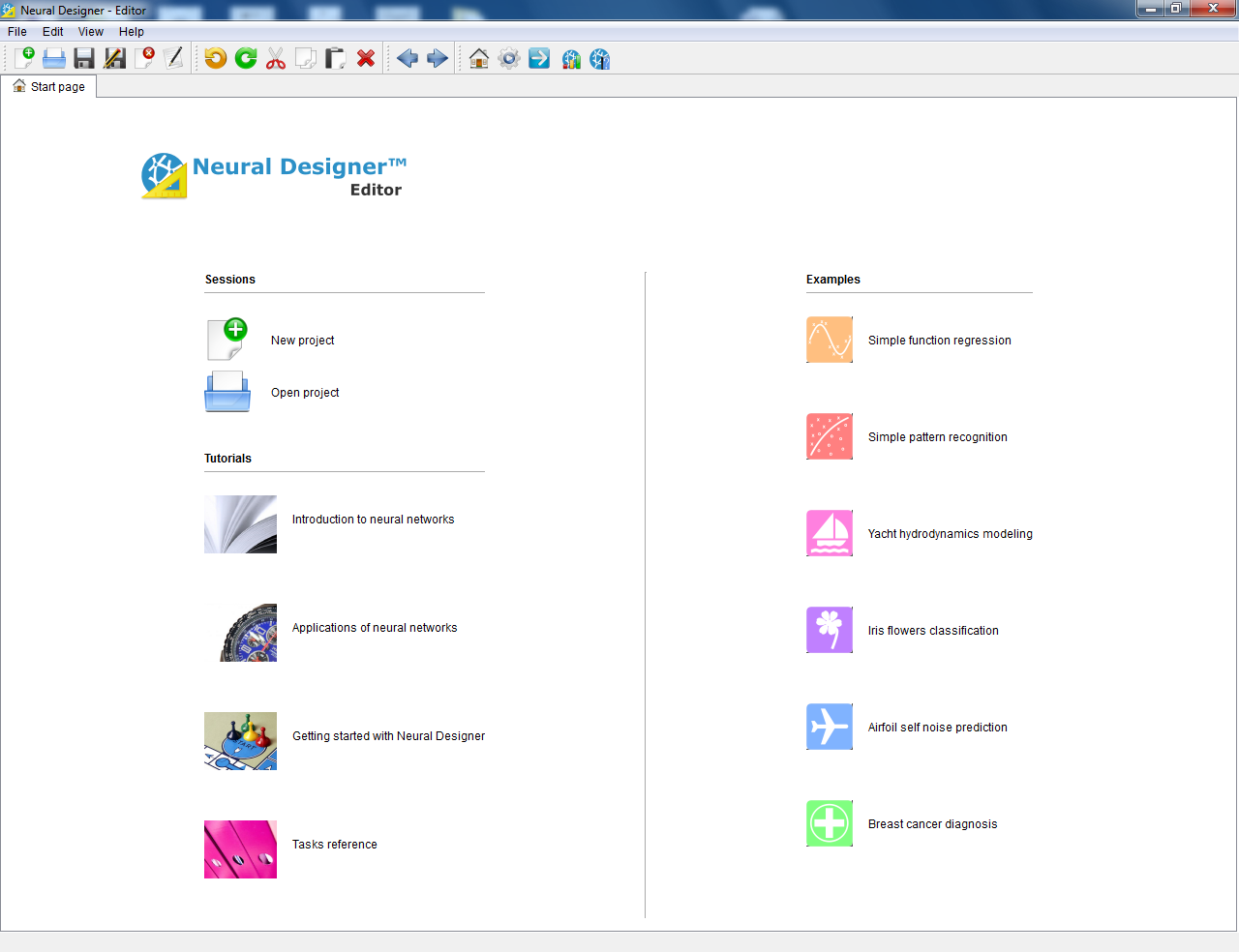The width and height of the screenshot is (1239, 952).
Task: Click the New project link
Action: (303, 341)
